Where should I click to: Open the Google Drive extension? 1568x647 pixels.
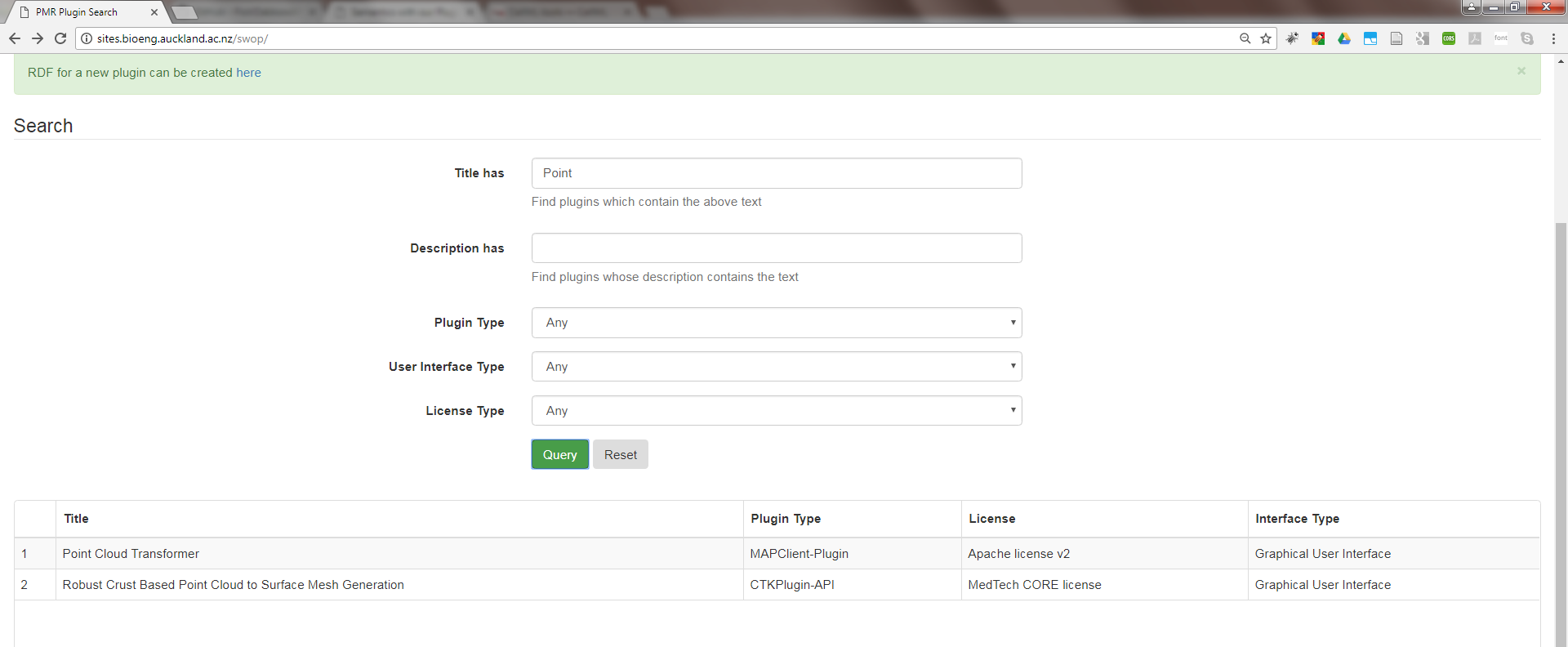tap(1344, 38)
